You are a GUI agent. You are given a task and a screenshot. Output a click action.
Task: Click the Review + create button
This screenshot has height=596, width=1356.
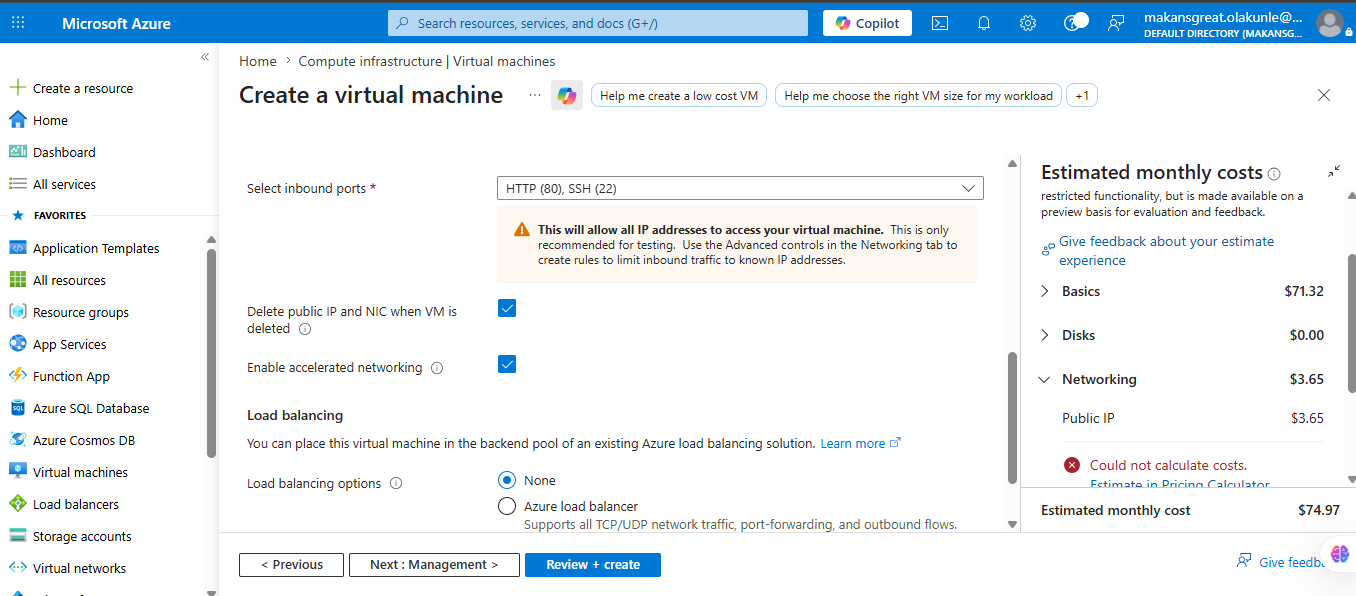tap(593, 565)
